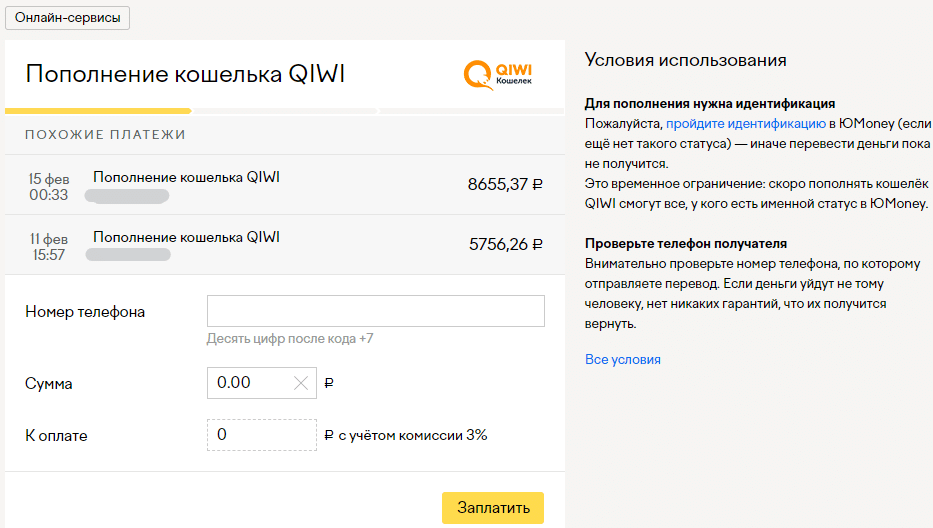Click the Условия использования heading
Image resolution: width=933 pixels, height=528 pixels.
click(685, 60)
